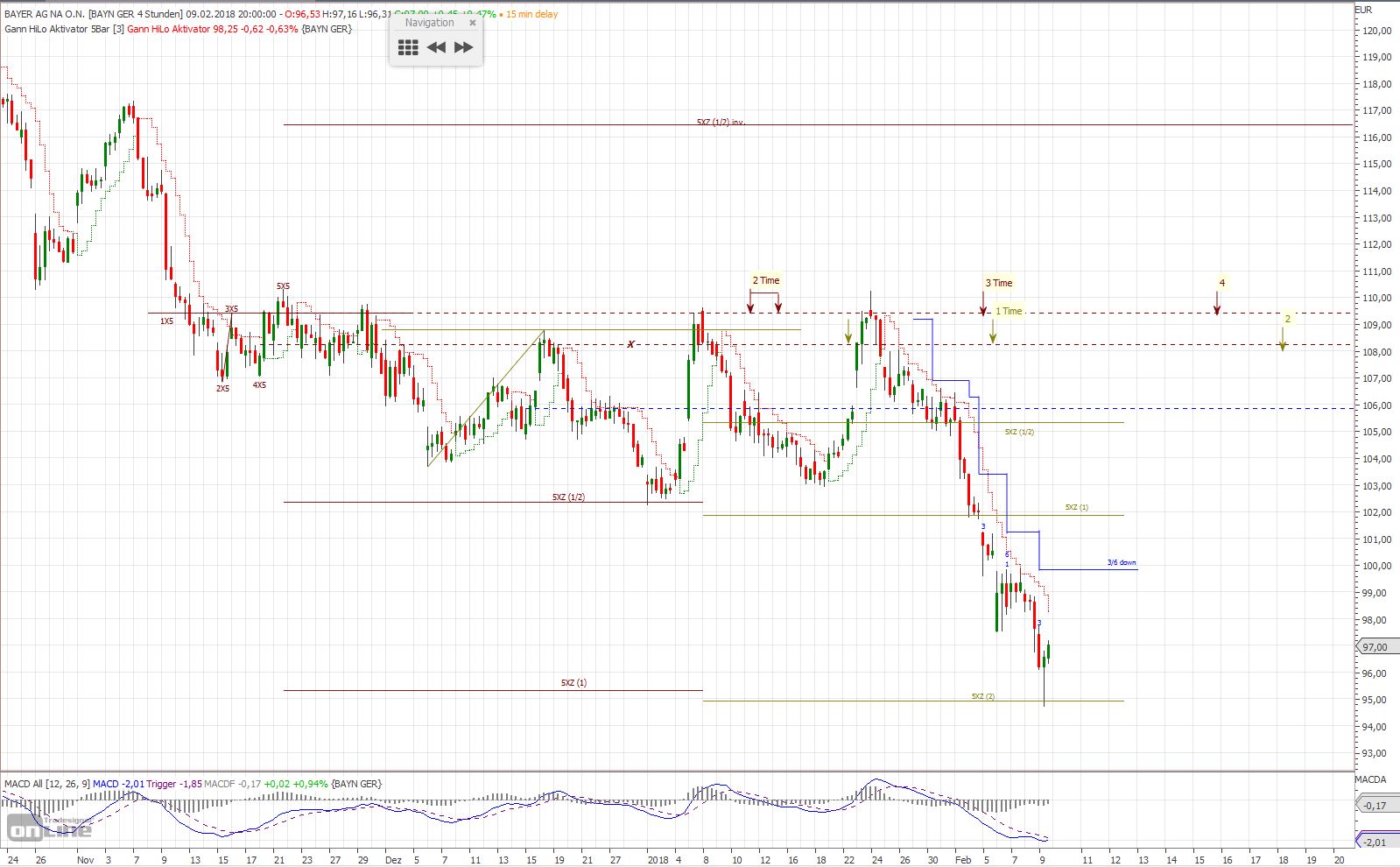Select the '5XZ (1/2) inv.' line label
The image size is (1400, 867).
(721, 123)
